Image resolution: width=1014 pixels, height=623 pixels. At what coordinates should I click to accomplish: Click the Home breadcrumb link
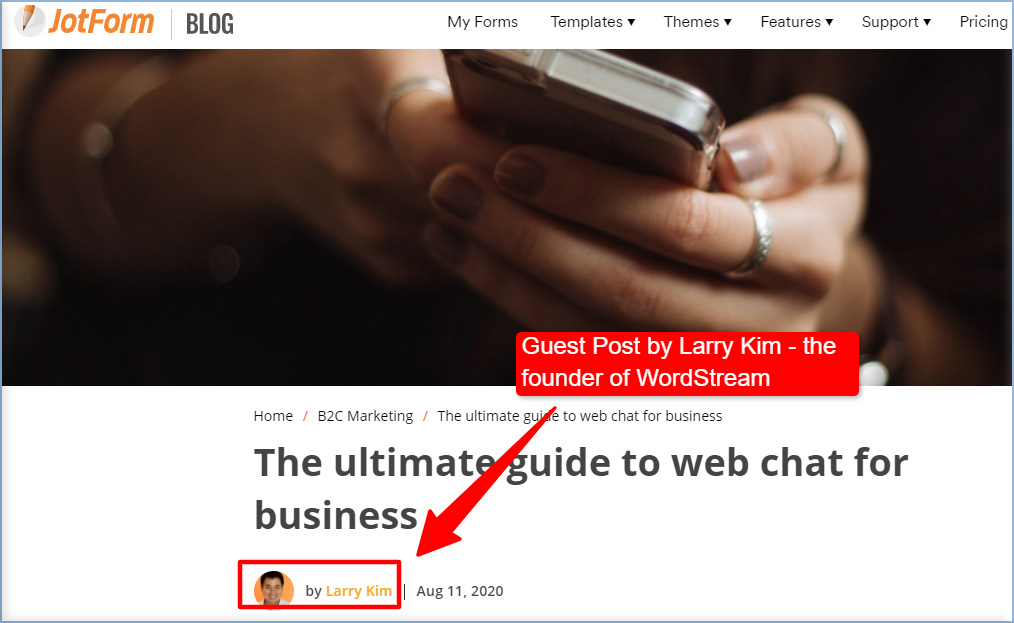pos(273,416)
